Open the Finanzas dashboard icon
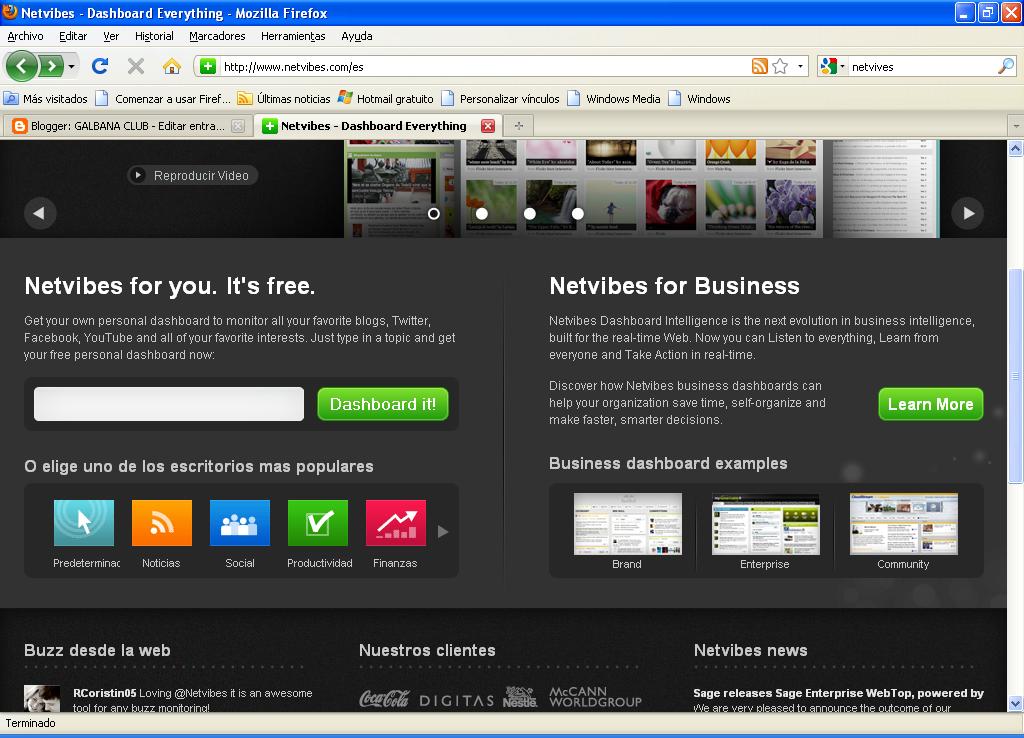 click(x=395, y=522)
